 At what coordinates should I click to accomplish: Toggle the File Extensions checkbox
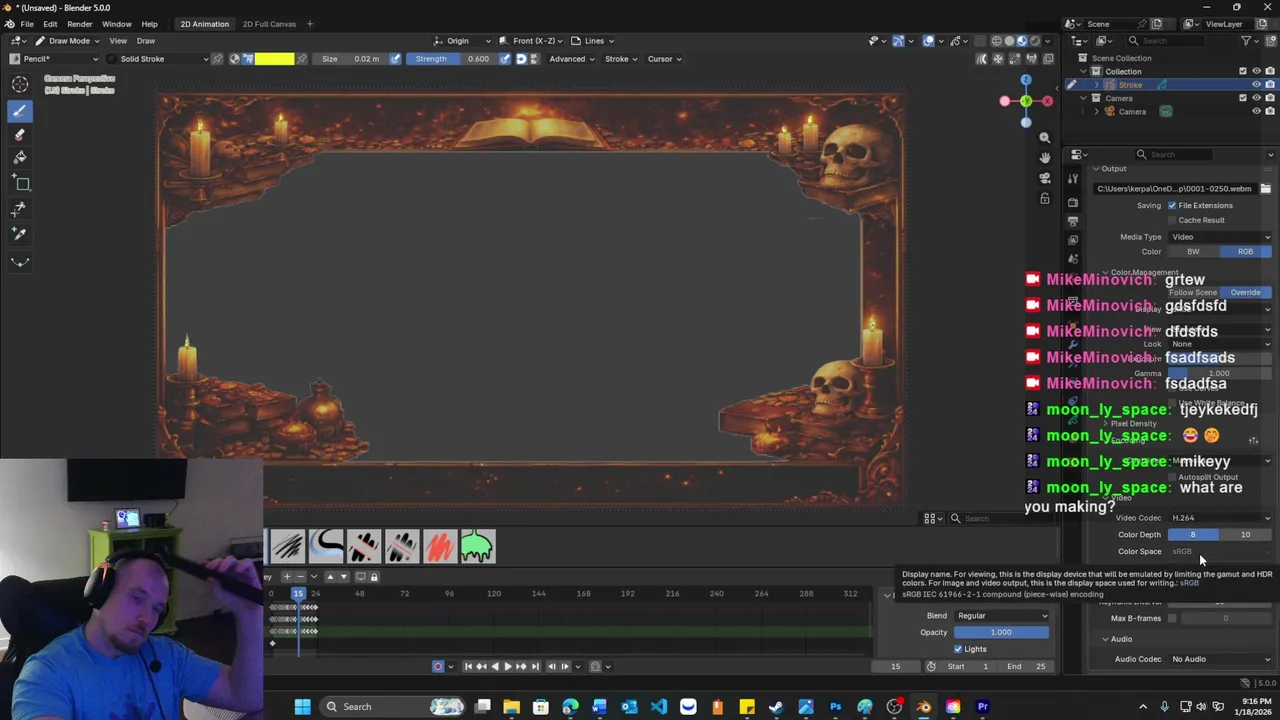1172,205
